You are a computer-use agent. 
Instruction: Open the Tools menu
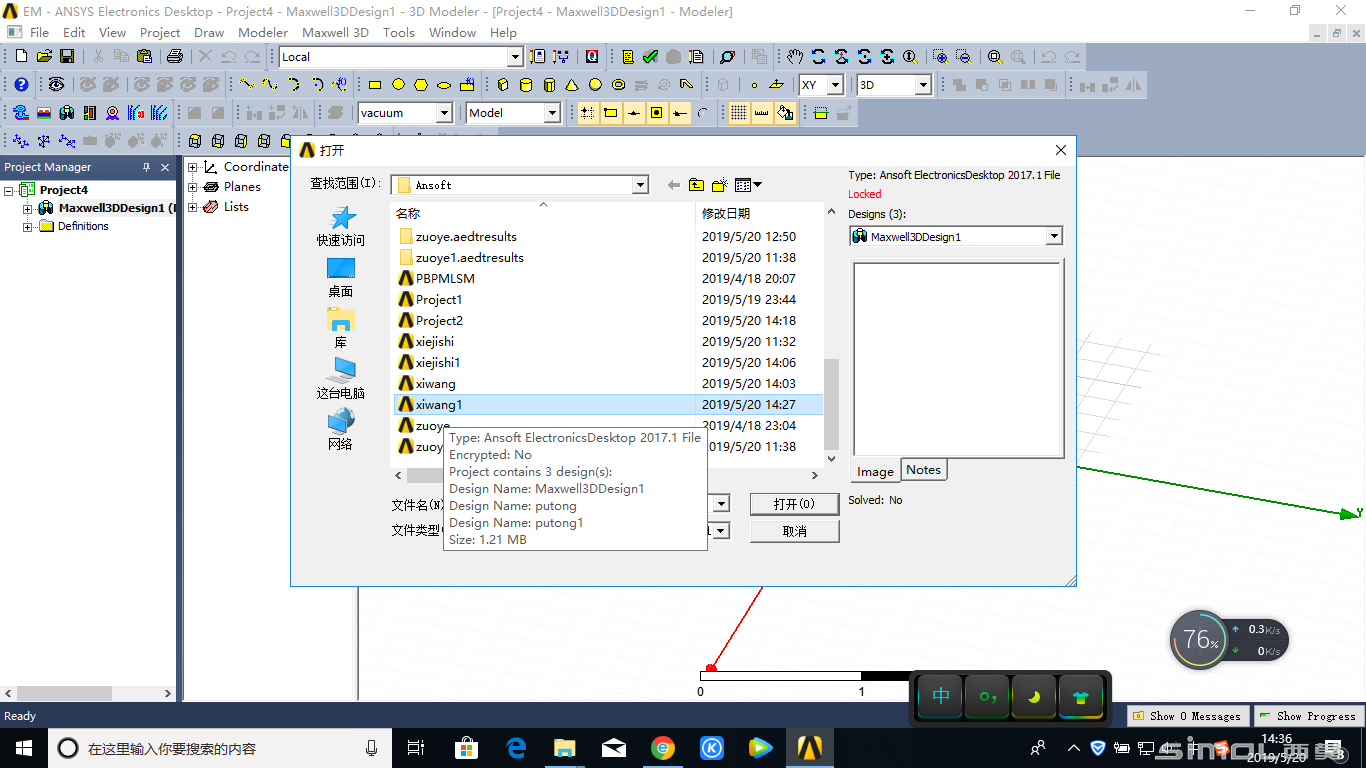(x=398, y=32)
